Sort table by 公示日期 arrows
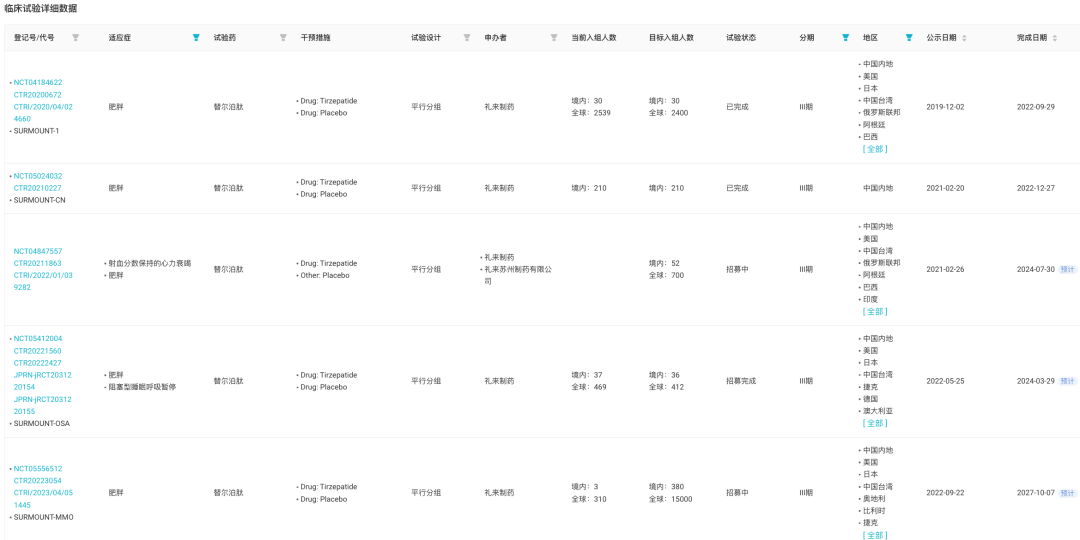Viewport: 1080px width, 540px height. pyautogui.click(x=964, y=38)
